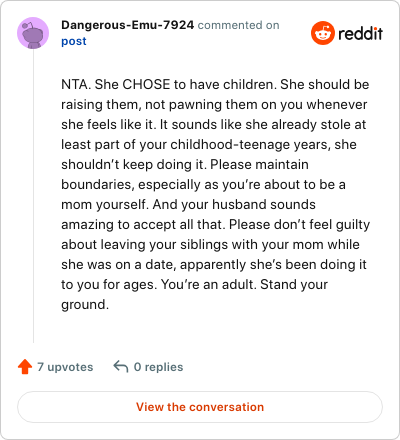Click the vertical thread line under avatar
The width and height of the screenshot is (400, 440).
click(x=33, y=196)
